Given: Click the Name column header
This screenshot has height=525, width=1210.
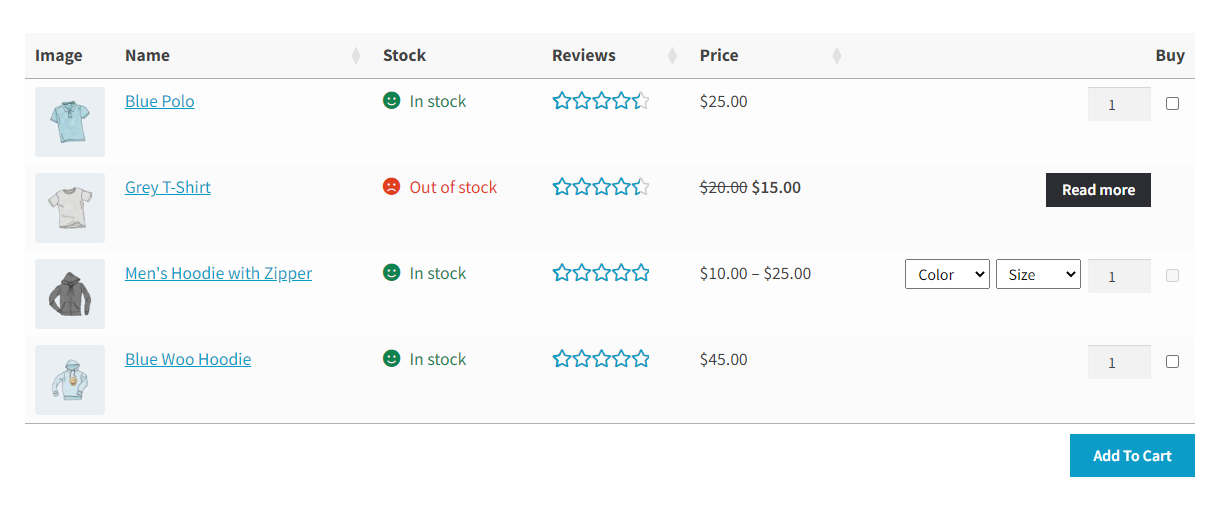Looking at the screenshot, I should point(147,56).
